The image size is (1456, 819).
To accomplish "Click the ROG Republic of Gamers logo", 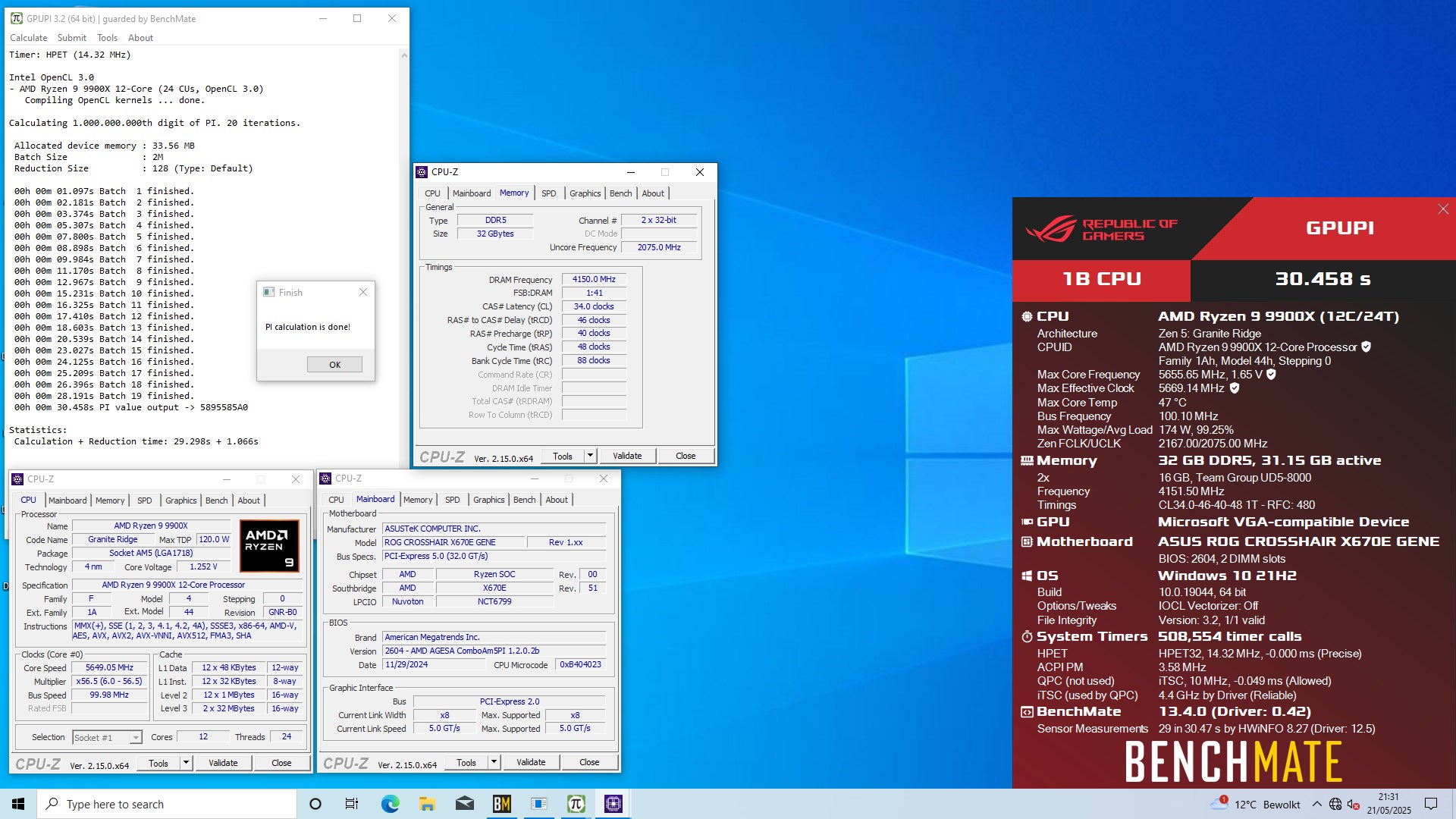I will click(1101, 229).
